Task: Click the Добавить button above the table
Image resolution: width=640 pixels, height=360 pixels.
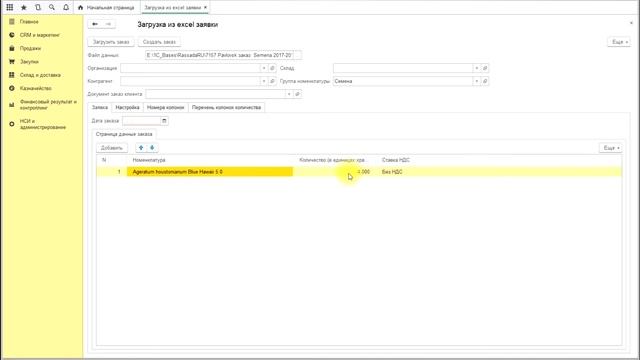Action: click(x=112, y=148)
